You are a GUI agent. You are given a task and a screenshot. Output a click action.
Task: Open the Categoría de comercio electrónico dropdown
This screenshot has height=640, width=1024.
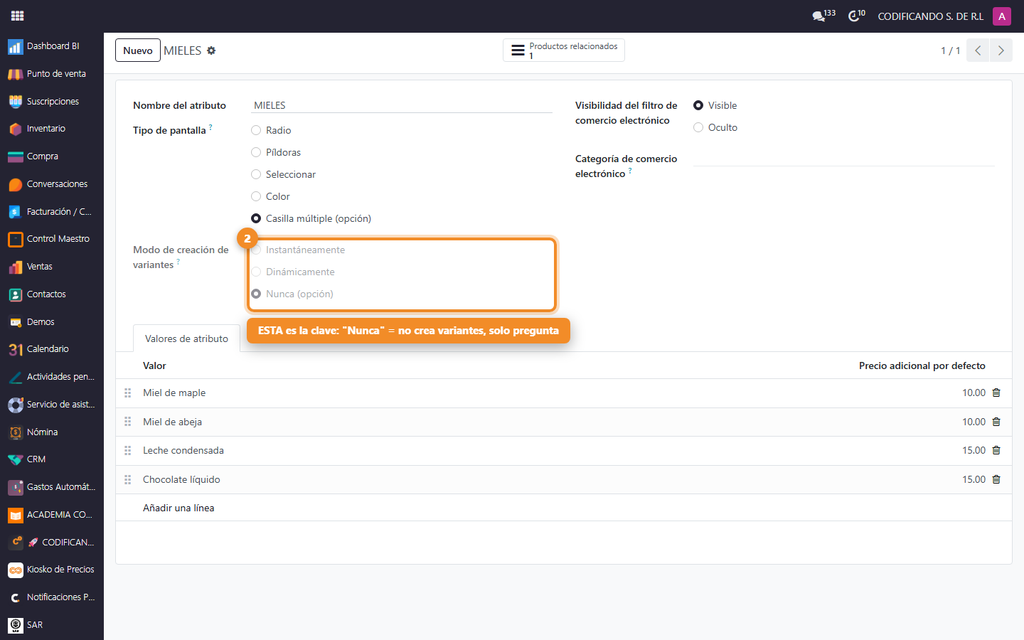point(843,159)
